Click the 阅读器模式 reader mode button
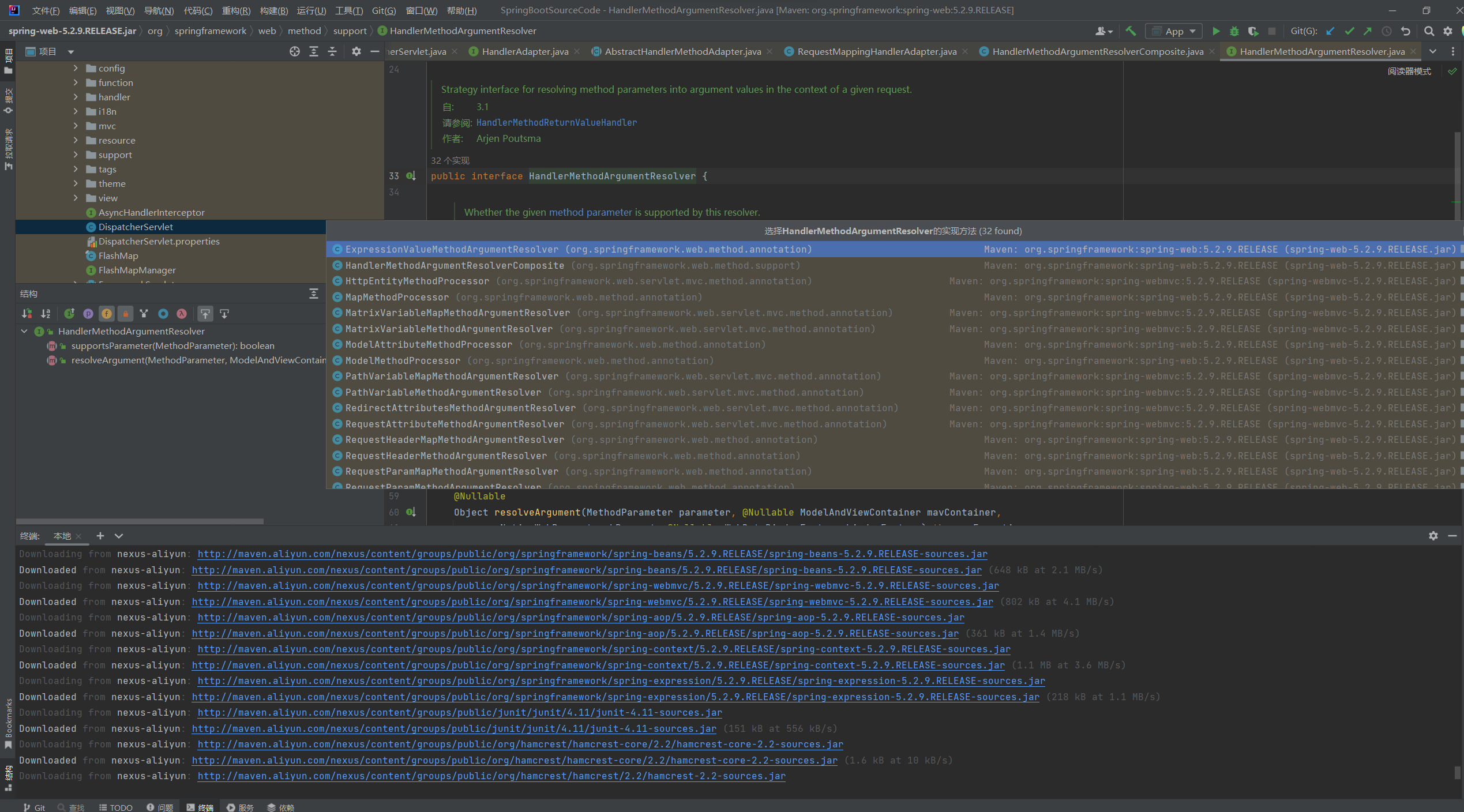This screenshot has width=1464, height=812. [1409, 71]
